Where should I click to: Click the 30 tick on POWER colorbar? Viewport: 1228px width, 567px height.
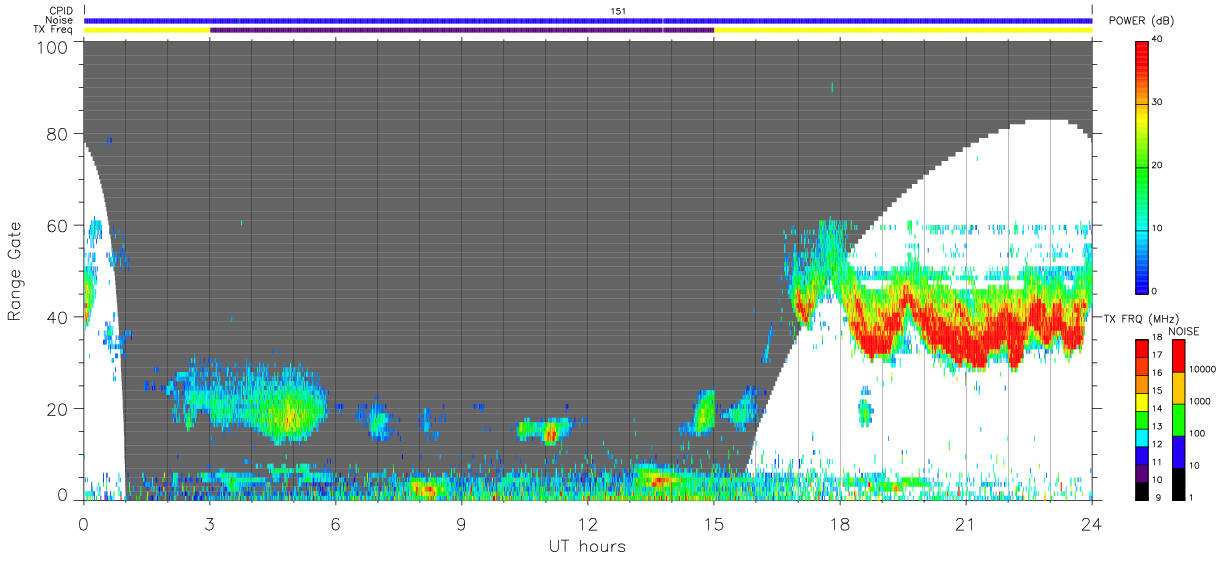[x=1158, y=102]
